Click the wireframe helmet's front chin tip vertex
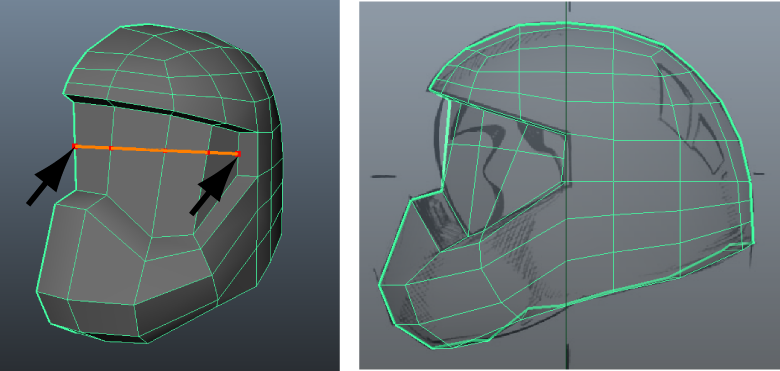Screen dimensions: 780x371 coord(380,285)
